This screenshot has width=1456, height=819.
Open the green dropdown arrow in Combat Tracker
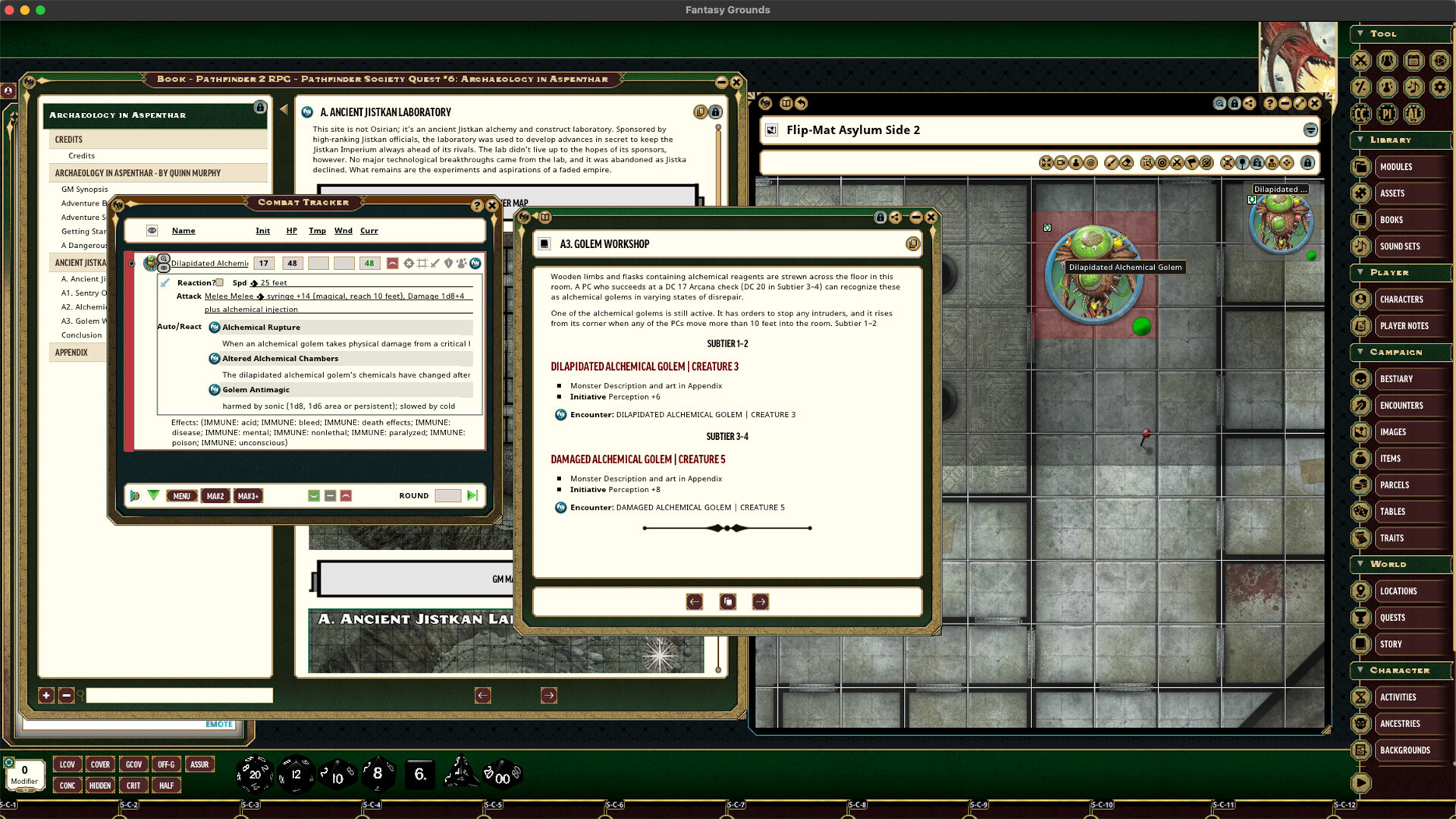[154, 496]
